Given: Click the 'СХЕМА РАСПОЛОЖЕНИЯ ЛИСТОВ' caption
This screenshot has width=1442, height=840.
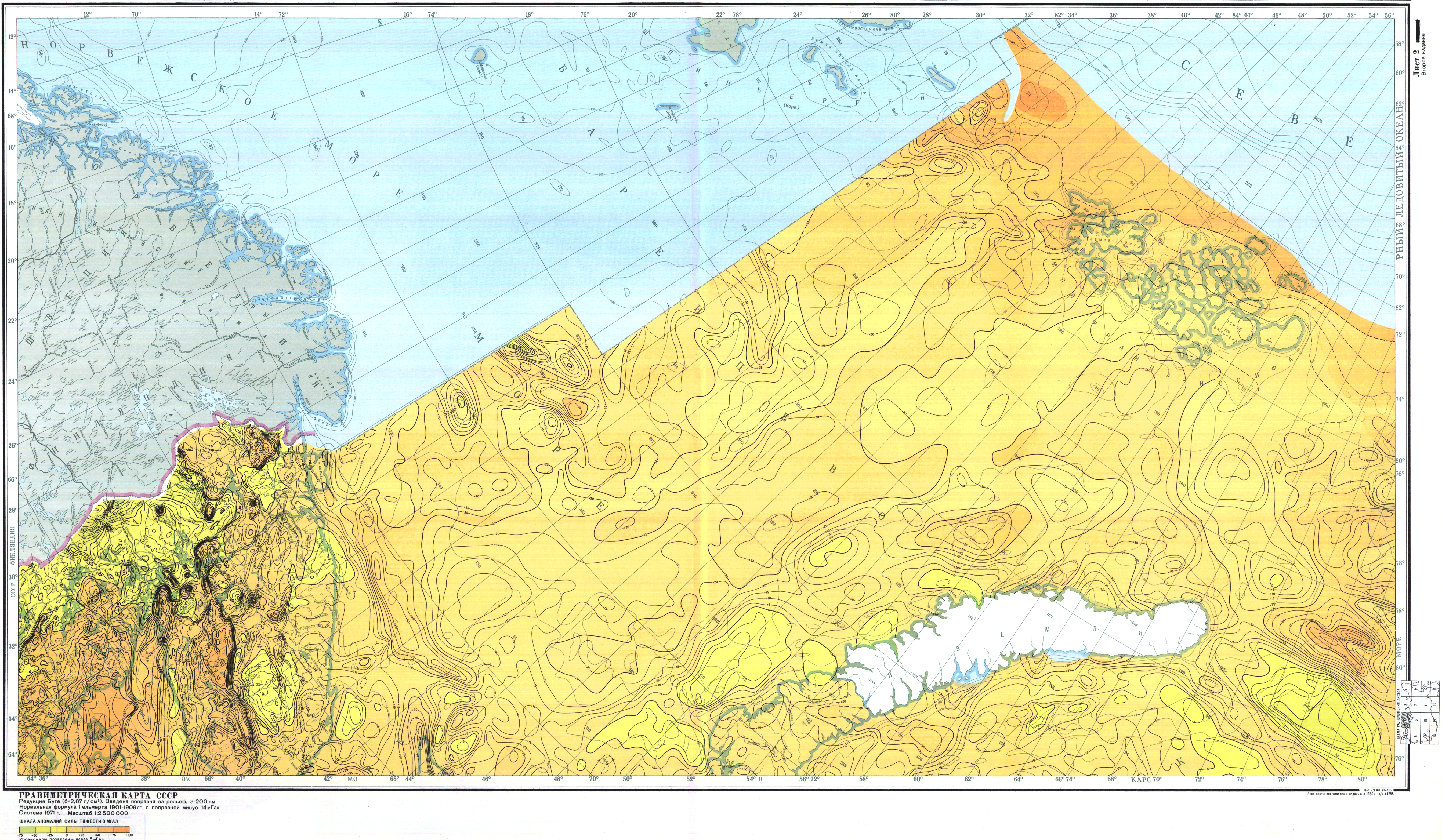Looking at the screenshot, I should click(x=1398, y=714).
